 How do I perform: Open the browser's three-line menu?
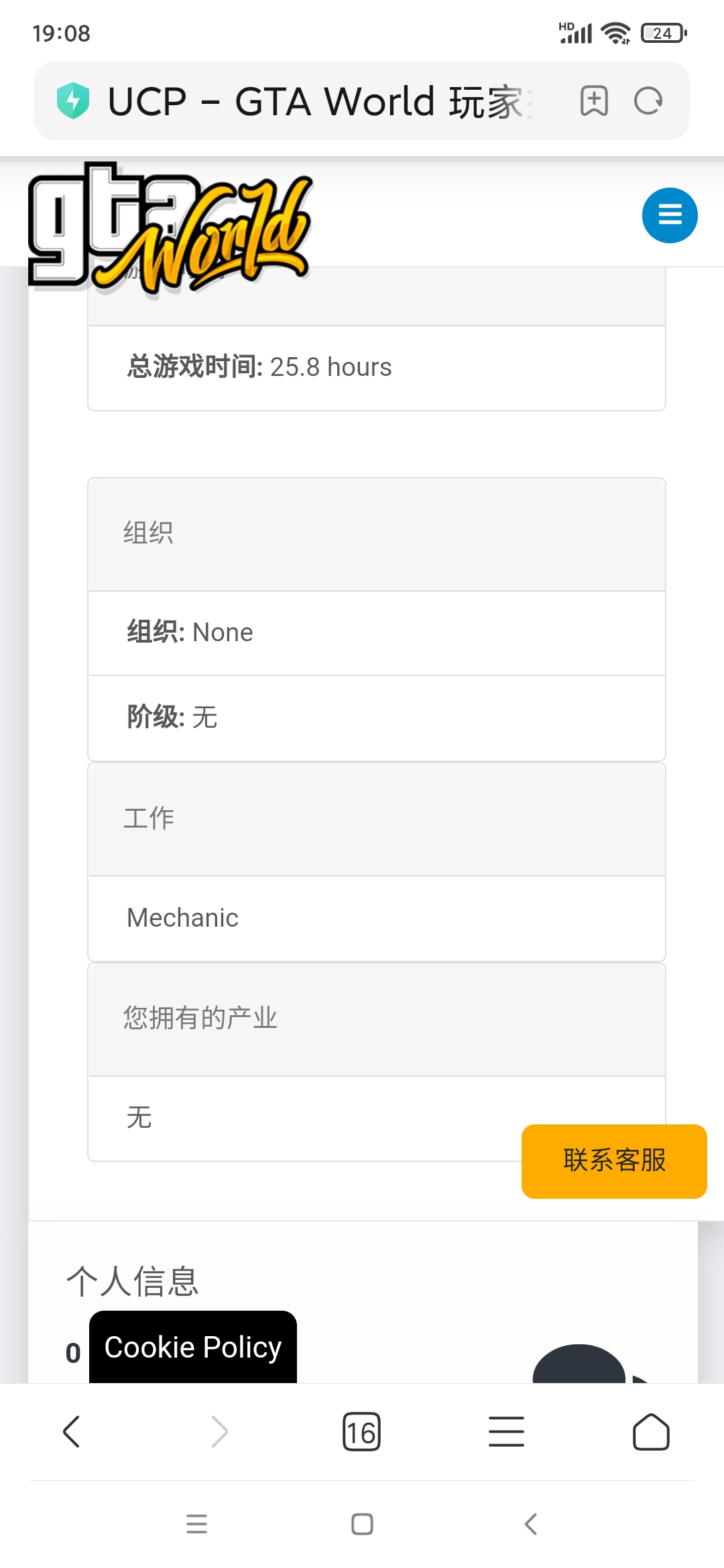click(506, 1432)
